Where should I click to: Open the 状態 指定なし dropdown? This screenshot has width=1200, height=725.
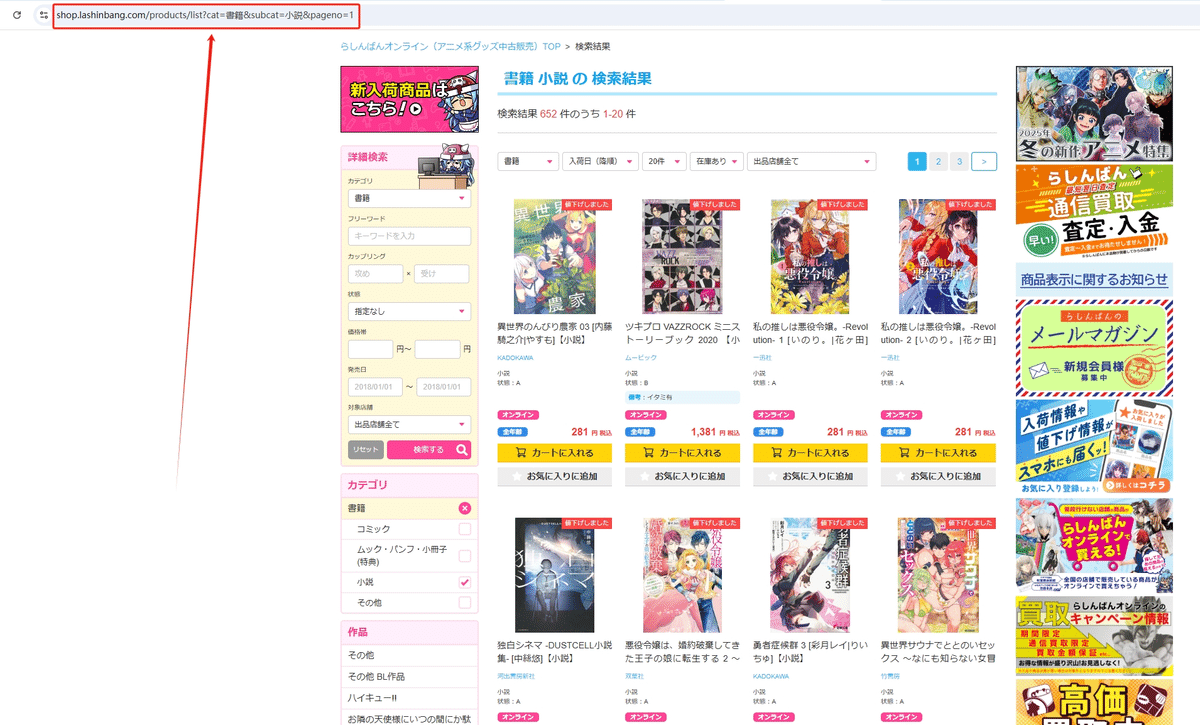(x=409, y=311)
